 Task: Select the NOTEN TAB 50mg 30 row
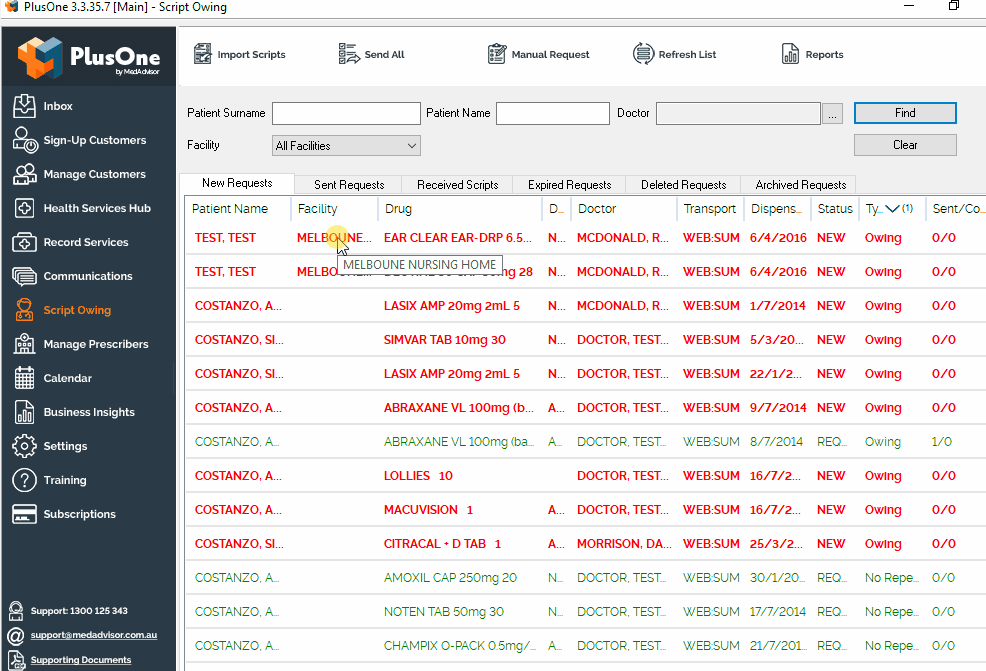pos(585,611)
